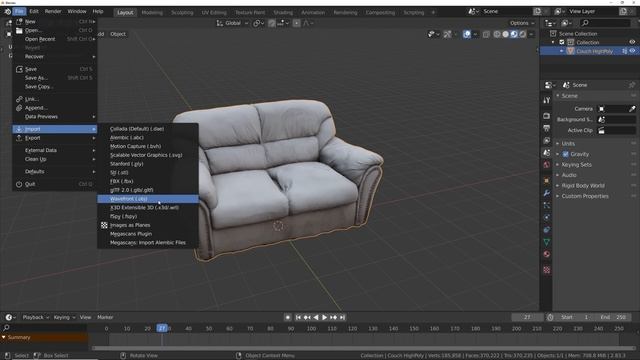This screenshot has width=640, height=360.
Task: Open the Edit menu in top bar
Action: [34, 11]
